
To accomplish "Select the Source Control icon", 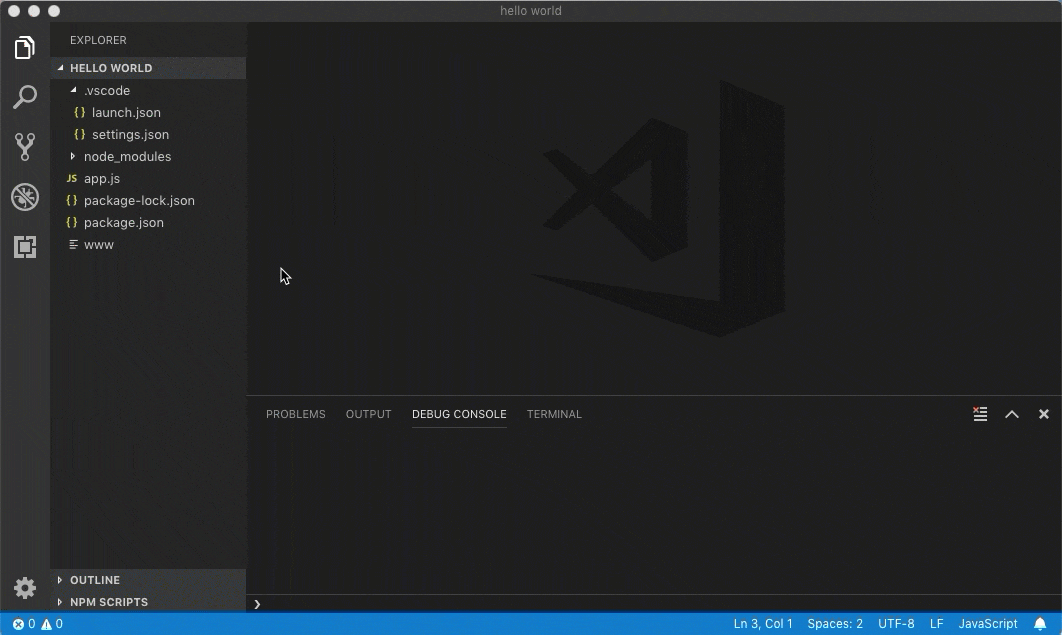I will click(24, 147).
